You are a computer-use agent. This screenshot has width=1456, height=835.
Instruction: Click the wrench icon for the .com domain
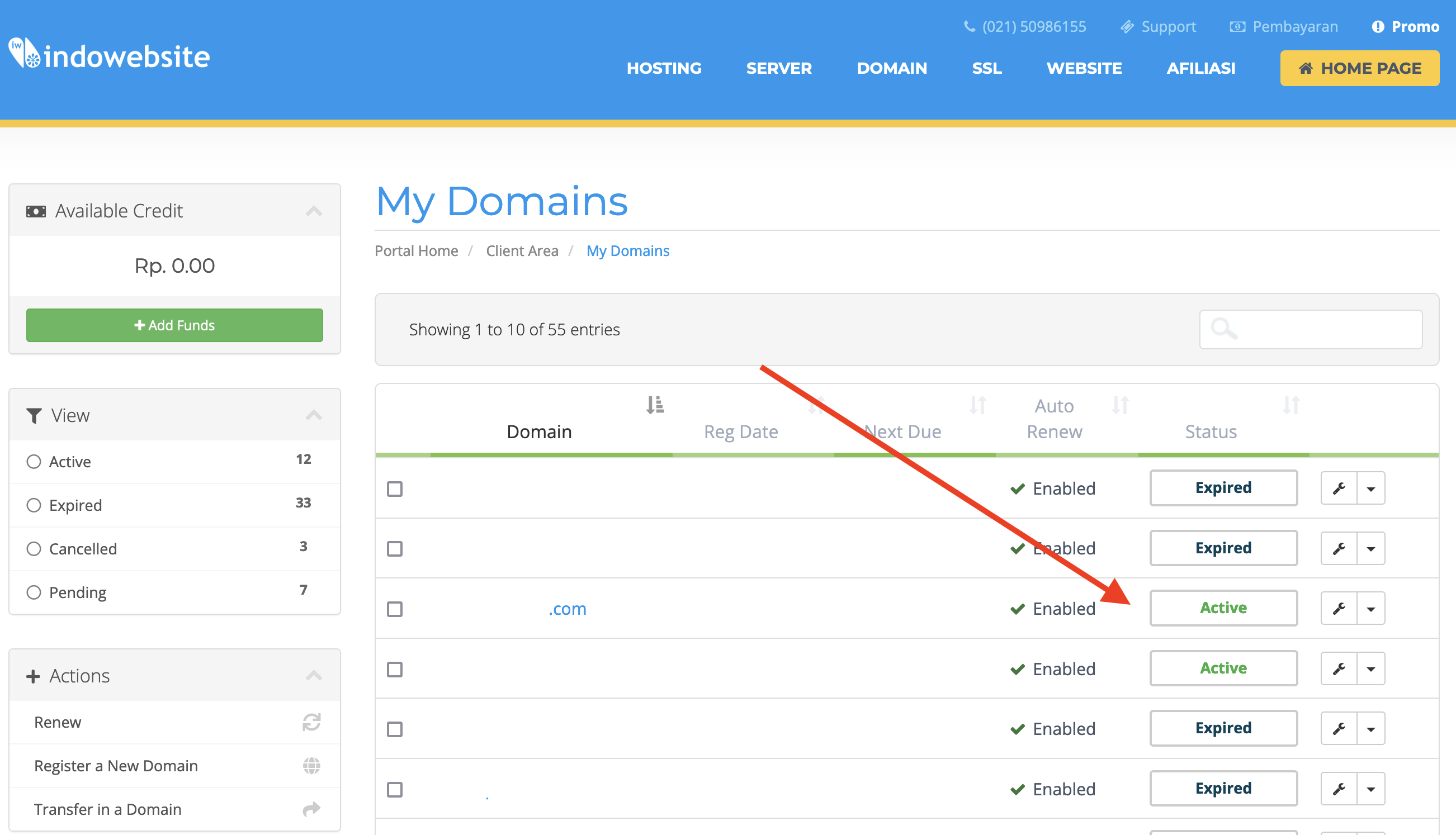tap(1339, 609)
